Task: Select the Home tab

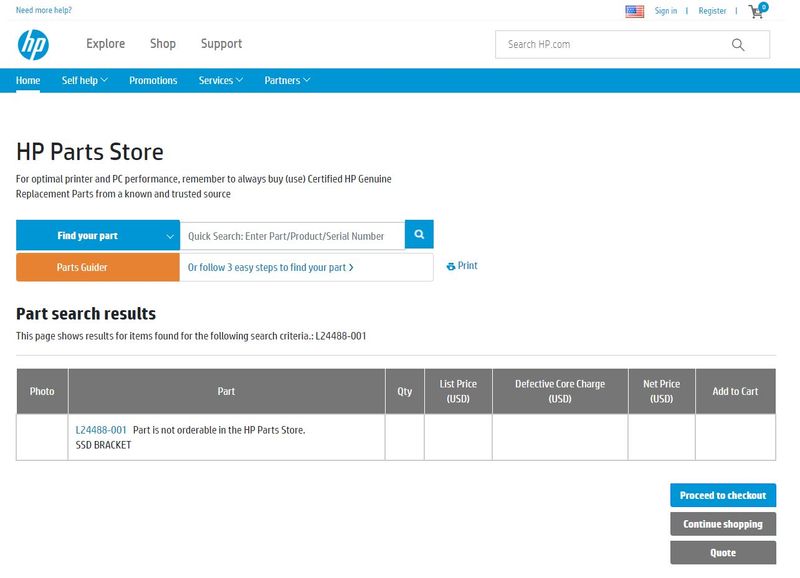Action: click(x=28, y=81)
